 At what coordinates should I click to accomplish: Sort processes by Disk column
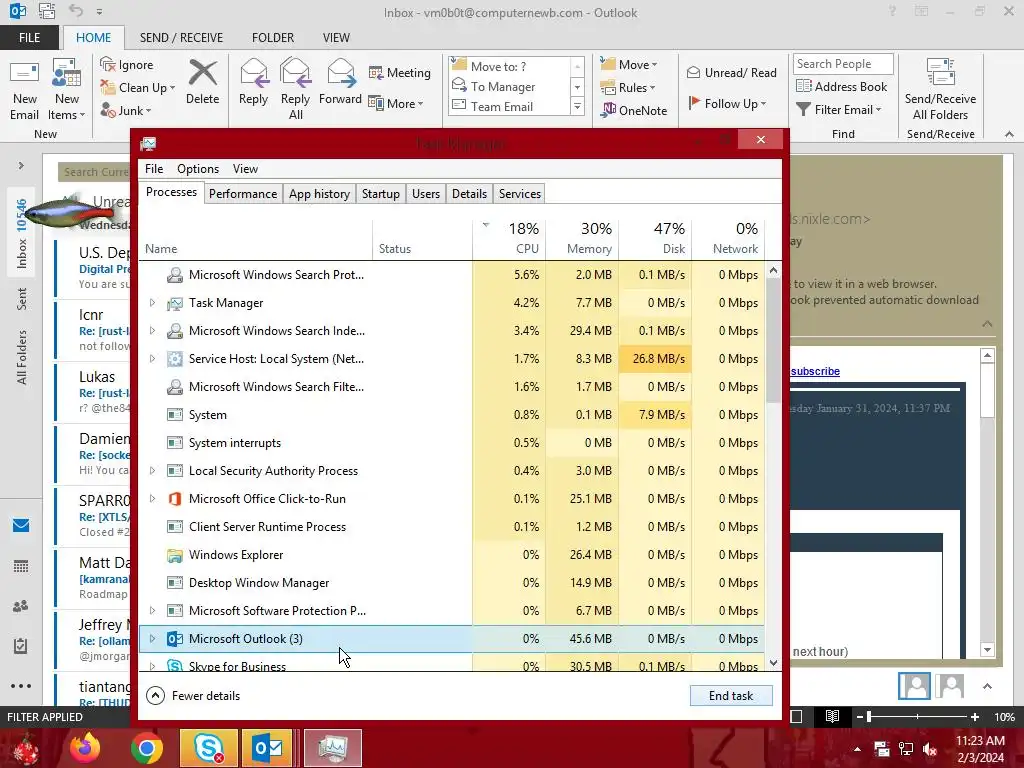pos(656,239)
